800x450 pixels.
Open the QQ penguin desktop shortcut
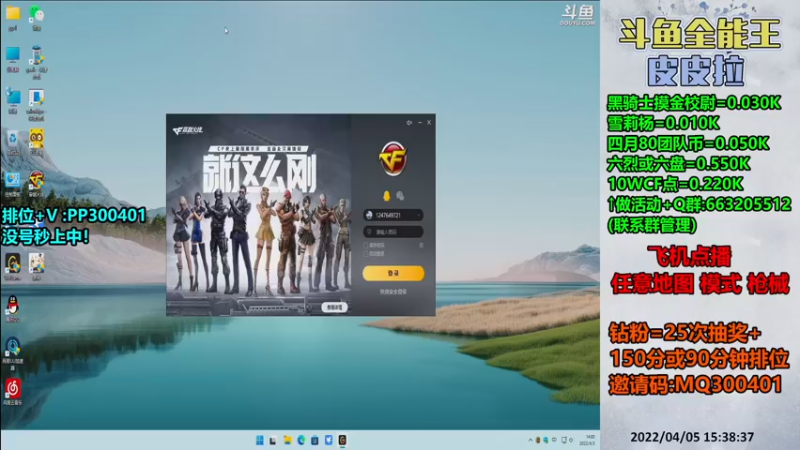coord(13,305)
